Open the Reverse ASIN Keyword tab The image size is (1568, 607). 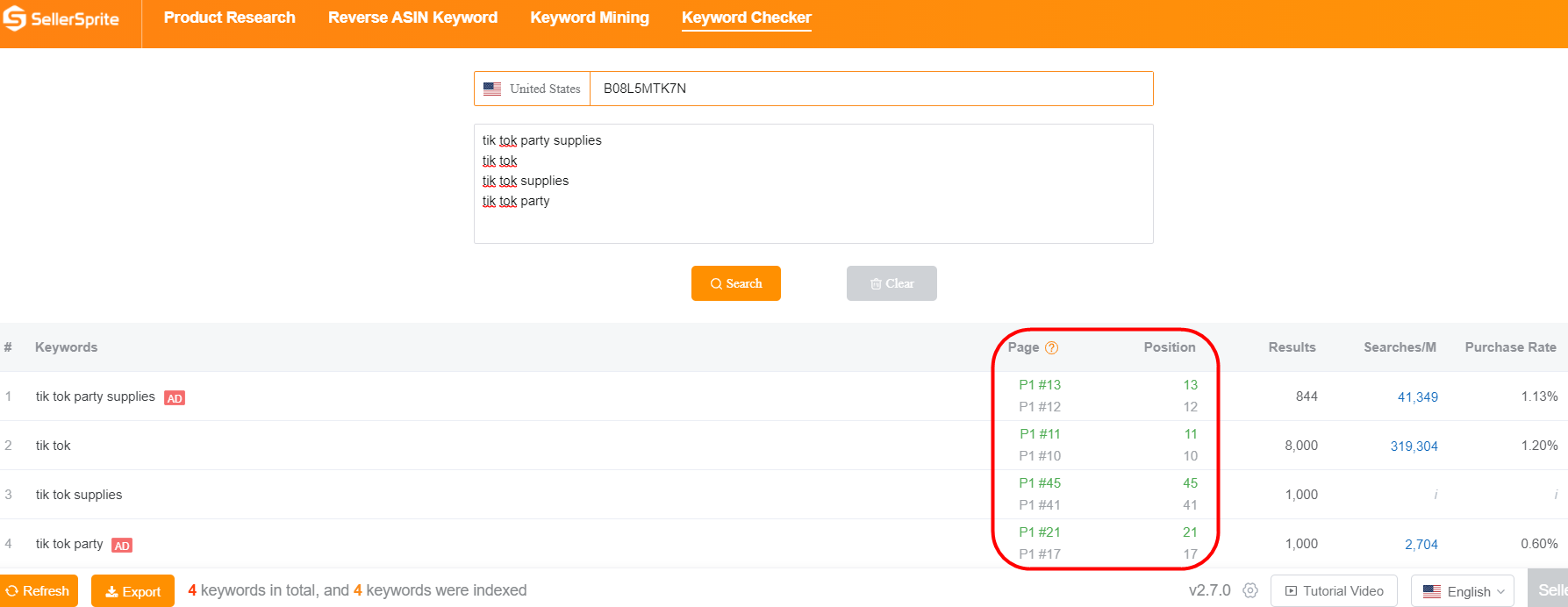(x=412, y=18)
